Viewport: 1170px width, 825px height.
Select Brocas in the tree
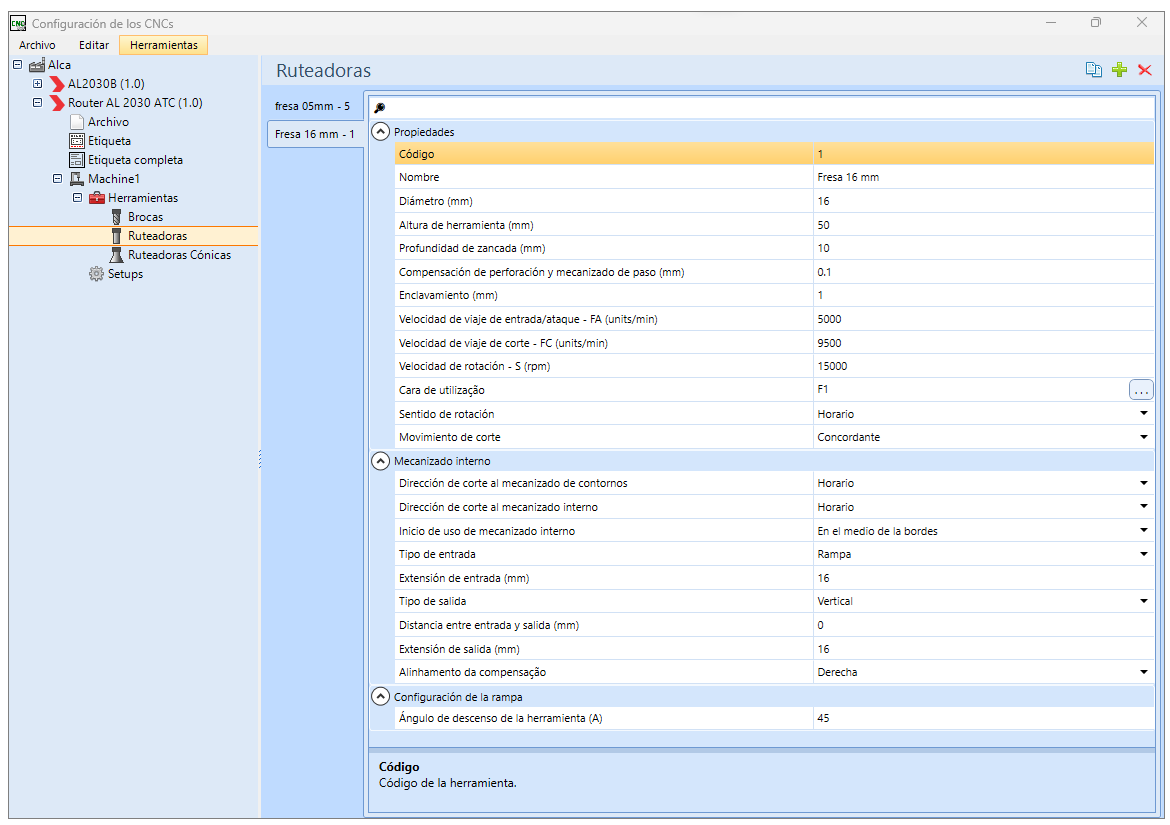146,217
